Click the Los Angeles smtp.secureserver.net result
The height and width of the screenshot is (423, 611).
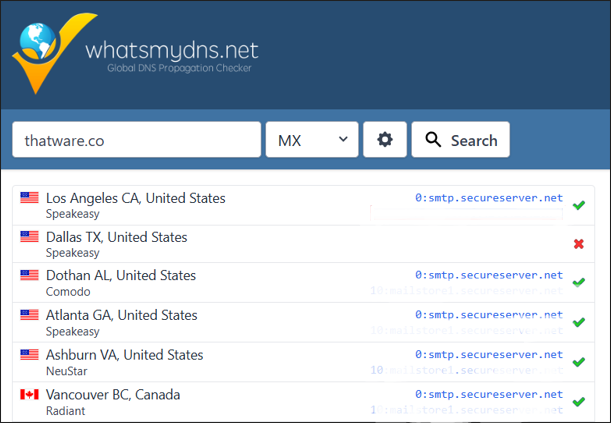489,198
